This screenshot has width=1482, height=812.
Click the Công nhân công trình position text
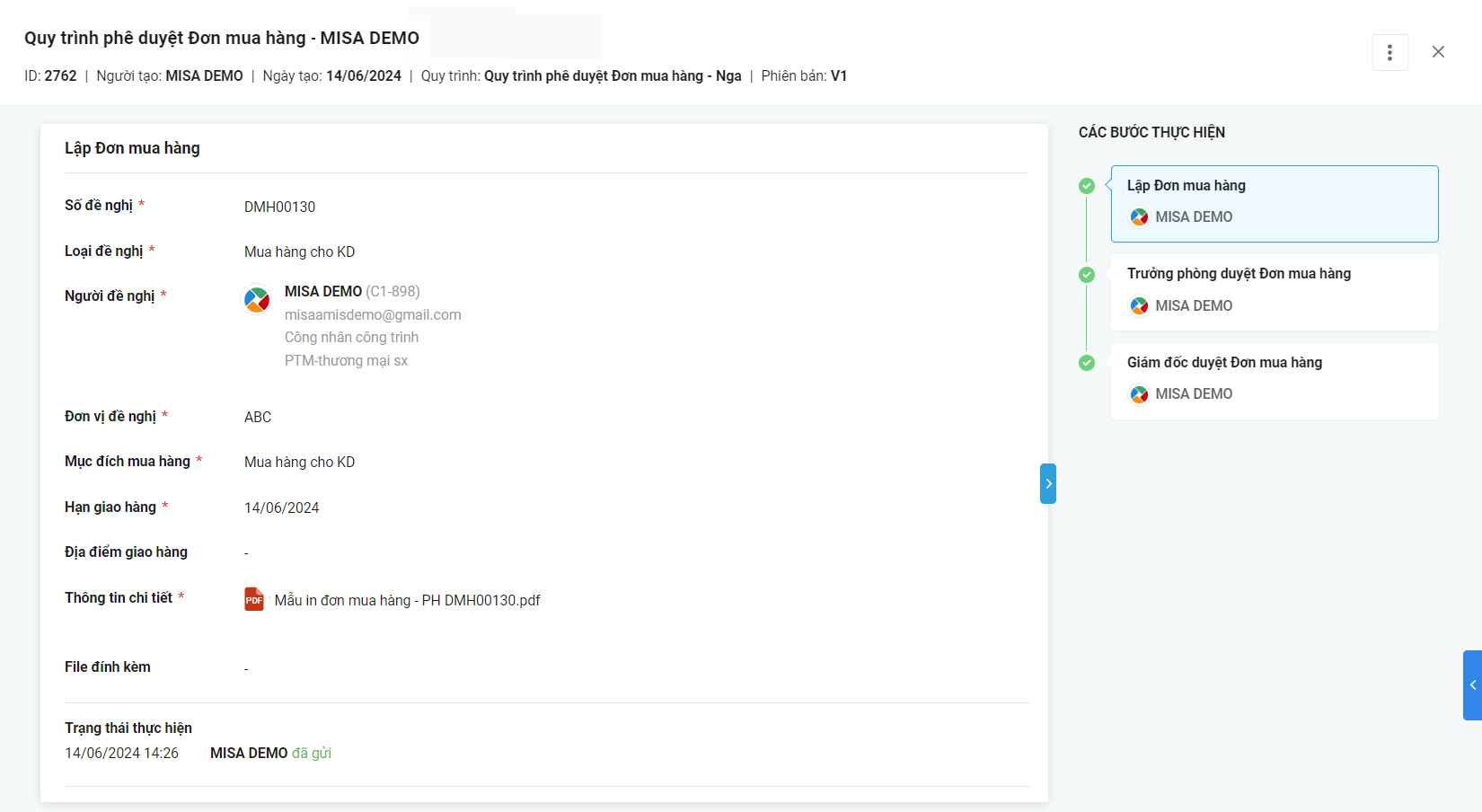click(x=351, y=337)
